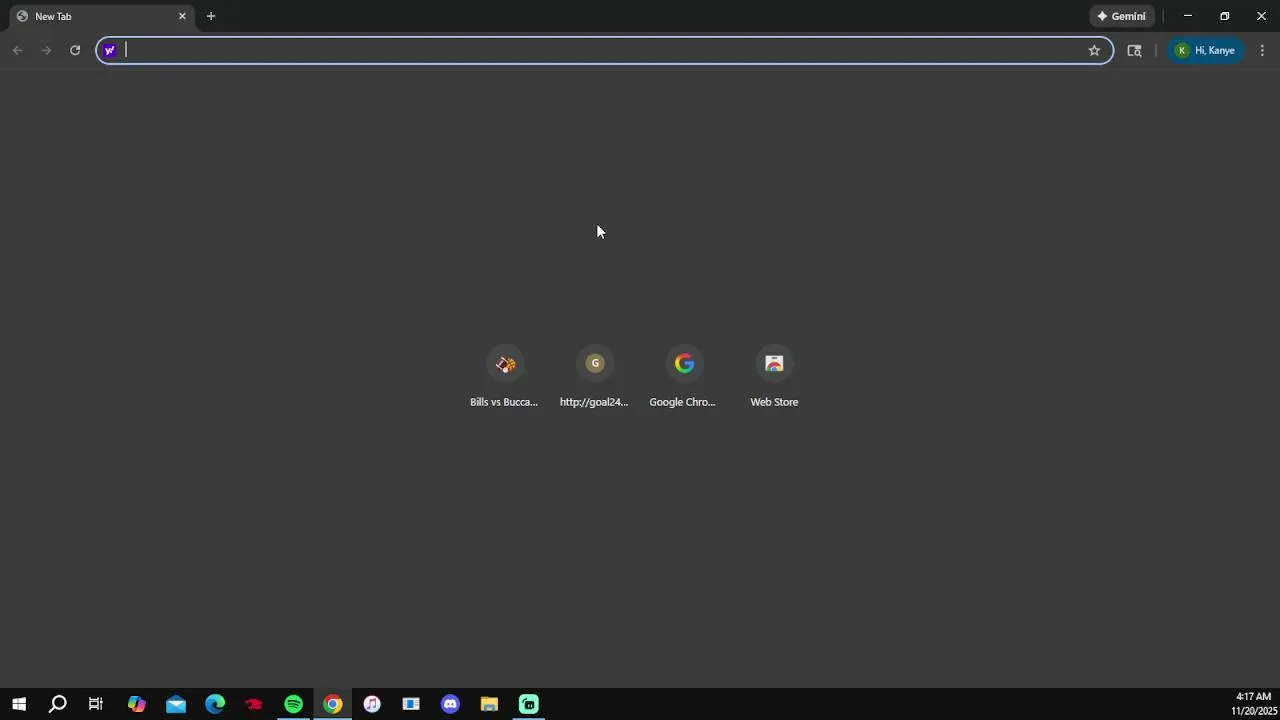This screenshot has height=720, width=1280.
Task: Click the Chrome taskbar icon
Action: (x=333, y=704)
